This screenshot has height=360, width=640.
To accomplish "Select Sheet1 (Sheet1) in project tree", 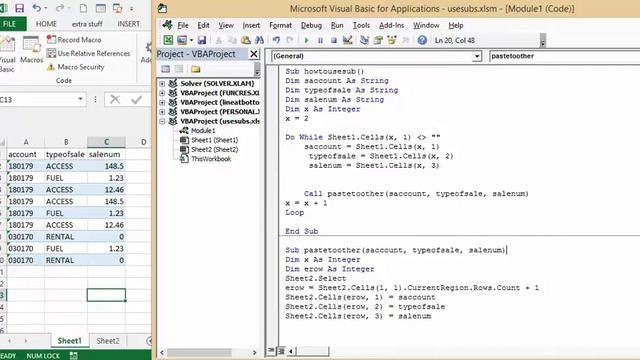I will click(214, 140).
